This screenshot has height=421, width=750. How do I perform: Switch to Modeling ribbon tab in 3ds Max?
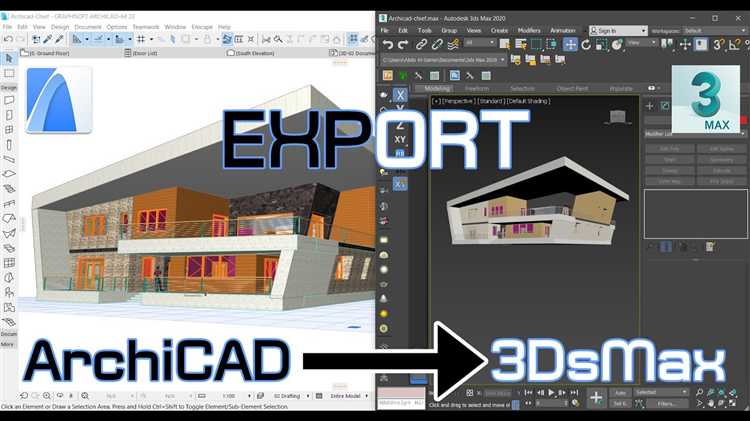pyautogui.click(x=436, y=89)
